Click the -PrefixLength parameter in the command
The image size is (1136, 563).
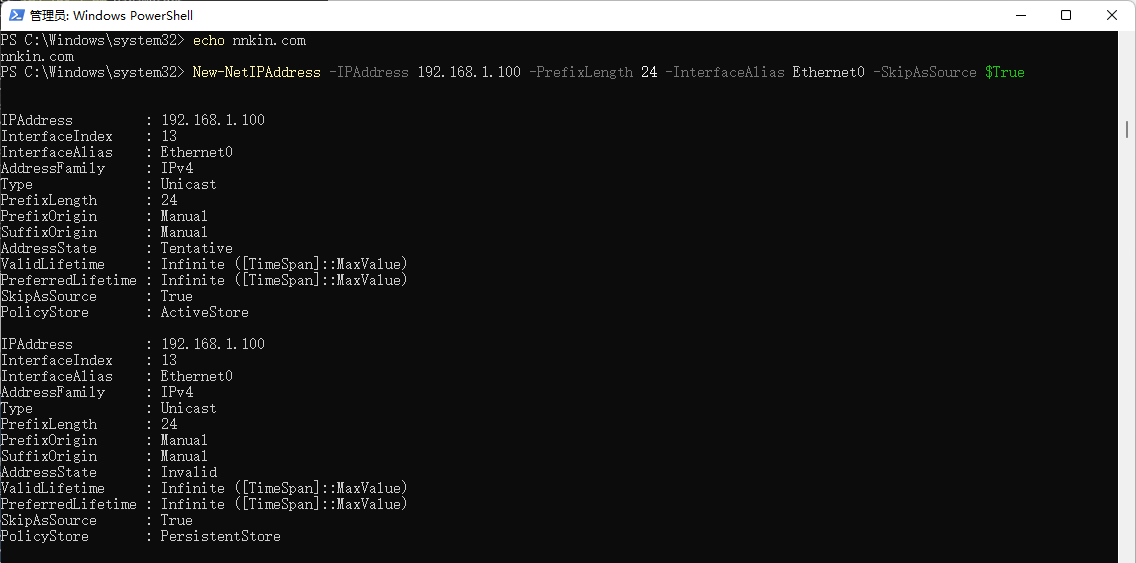(581, 72)
